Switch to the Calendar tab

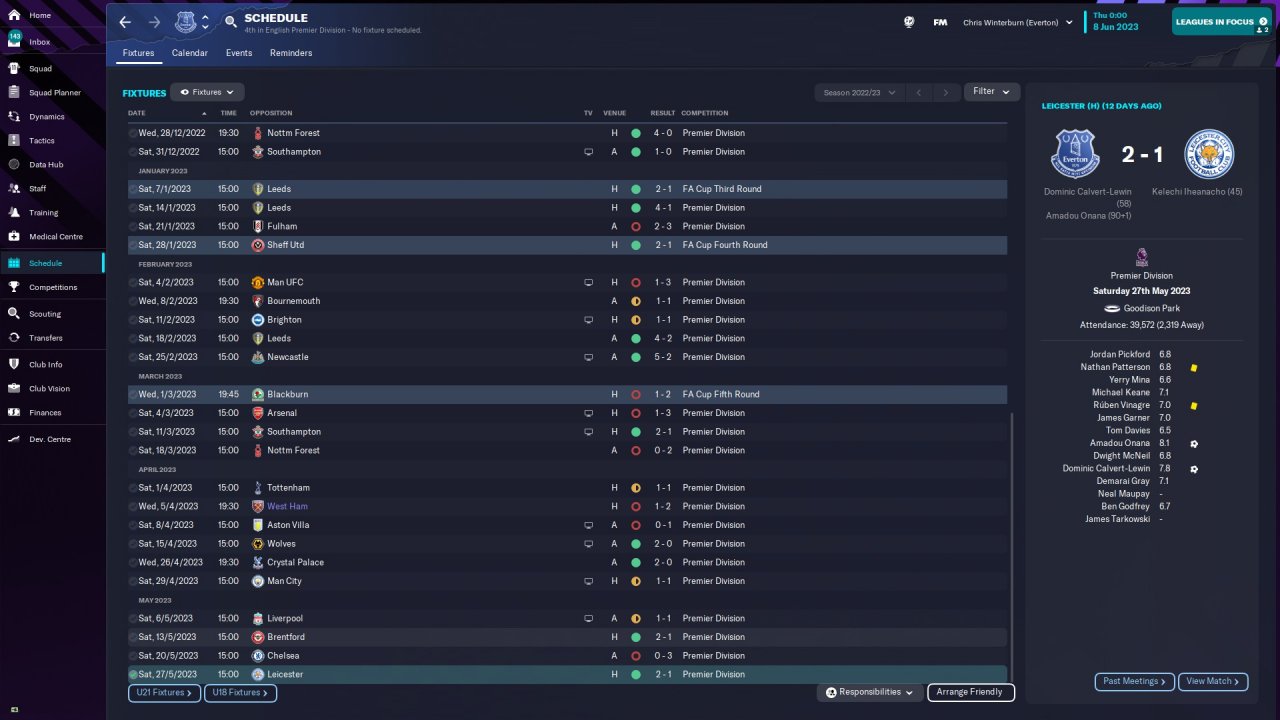[190, 53]
